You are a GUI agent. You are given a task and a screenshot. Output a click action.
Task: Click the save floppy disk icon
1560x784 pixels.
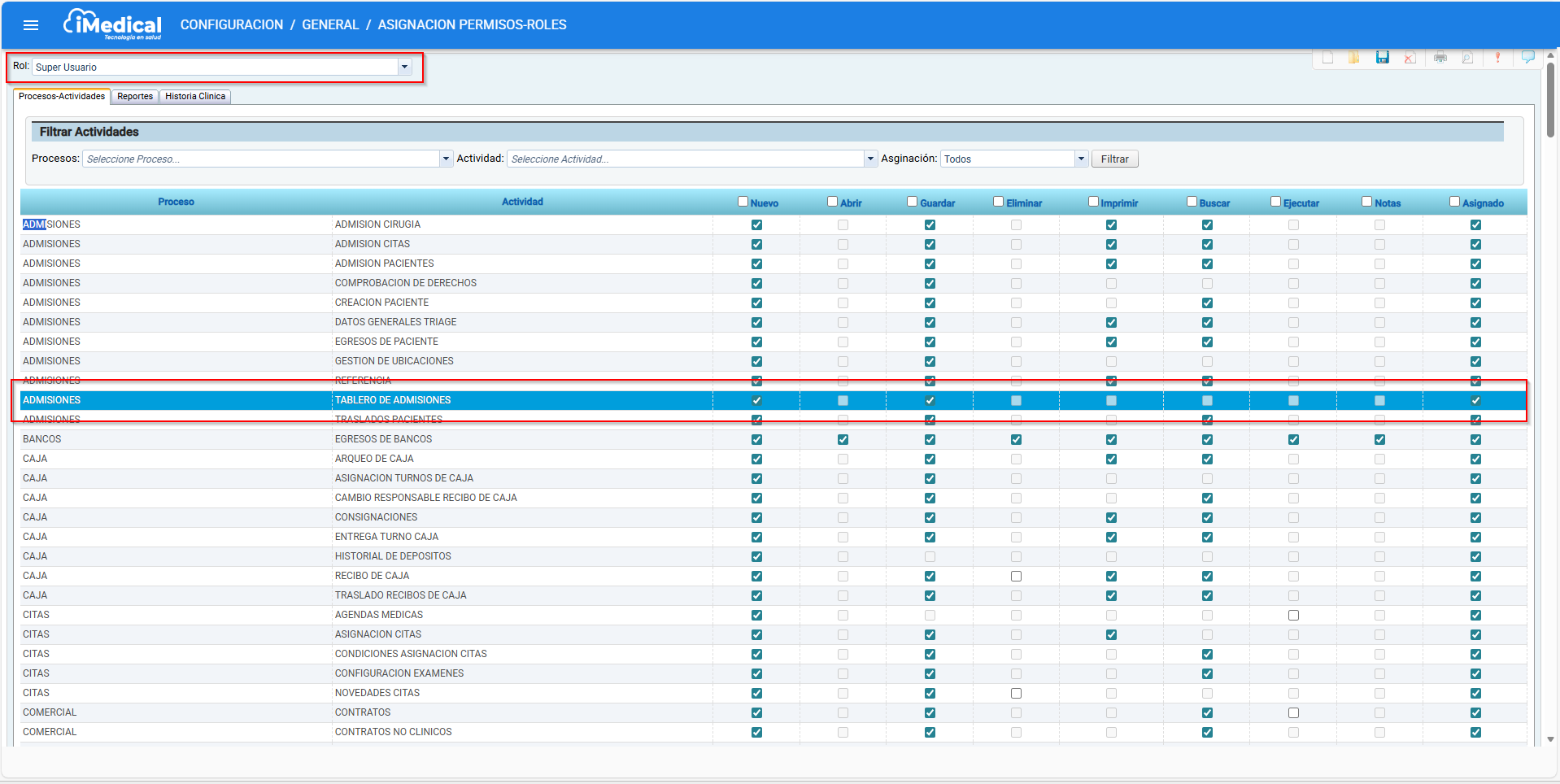click(1382, 57)
